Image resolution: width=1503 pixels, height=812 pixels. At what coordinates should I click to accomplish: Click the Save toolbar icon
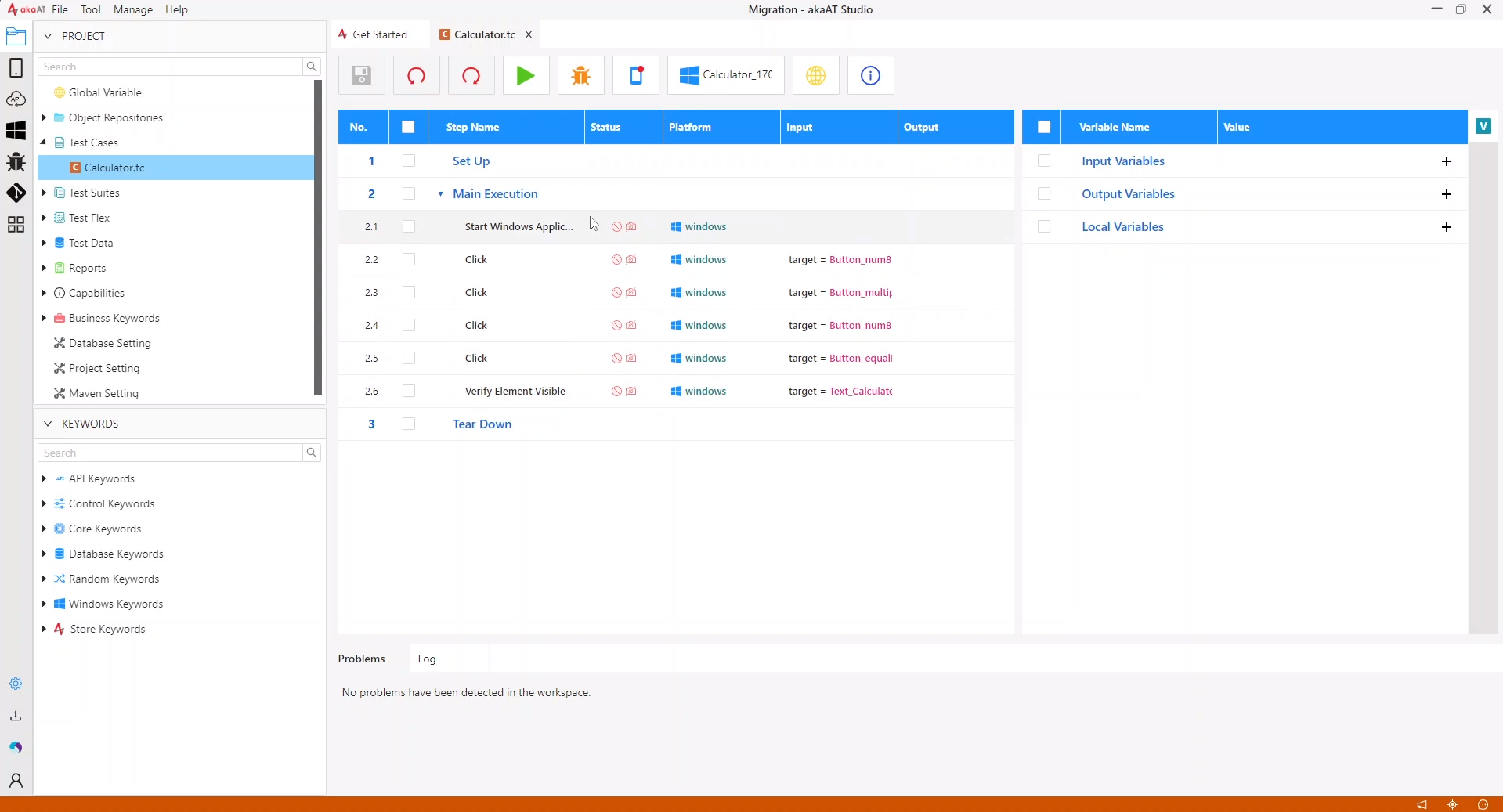(x=361, y=76)
